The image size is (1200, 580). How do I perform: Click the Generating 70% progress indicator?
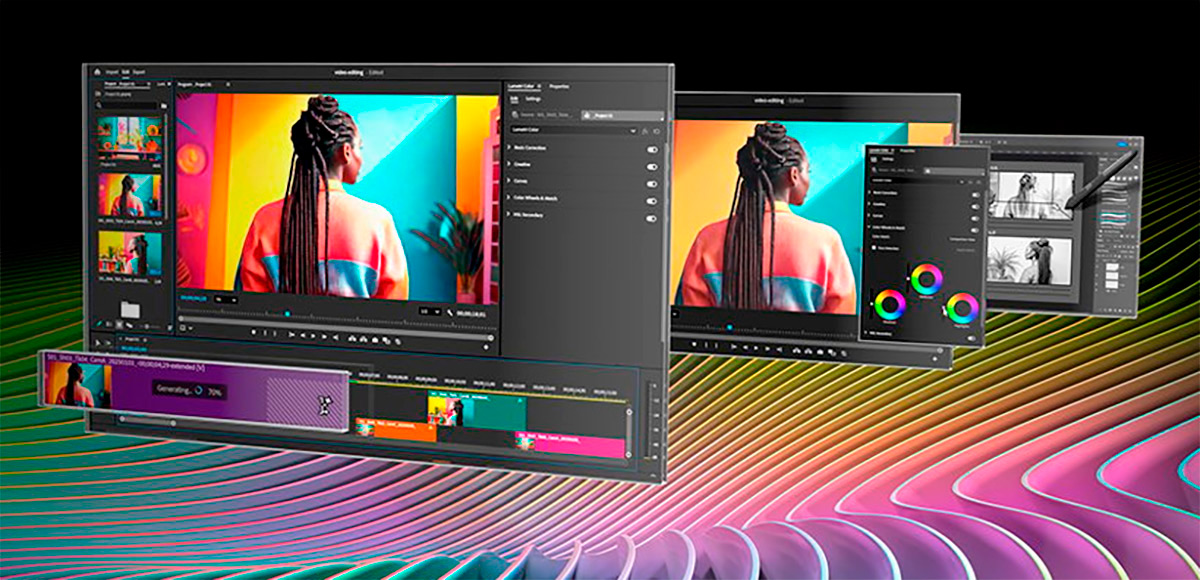(x=189, y=391)
